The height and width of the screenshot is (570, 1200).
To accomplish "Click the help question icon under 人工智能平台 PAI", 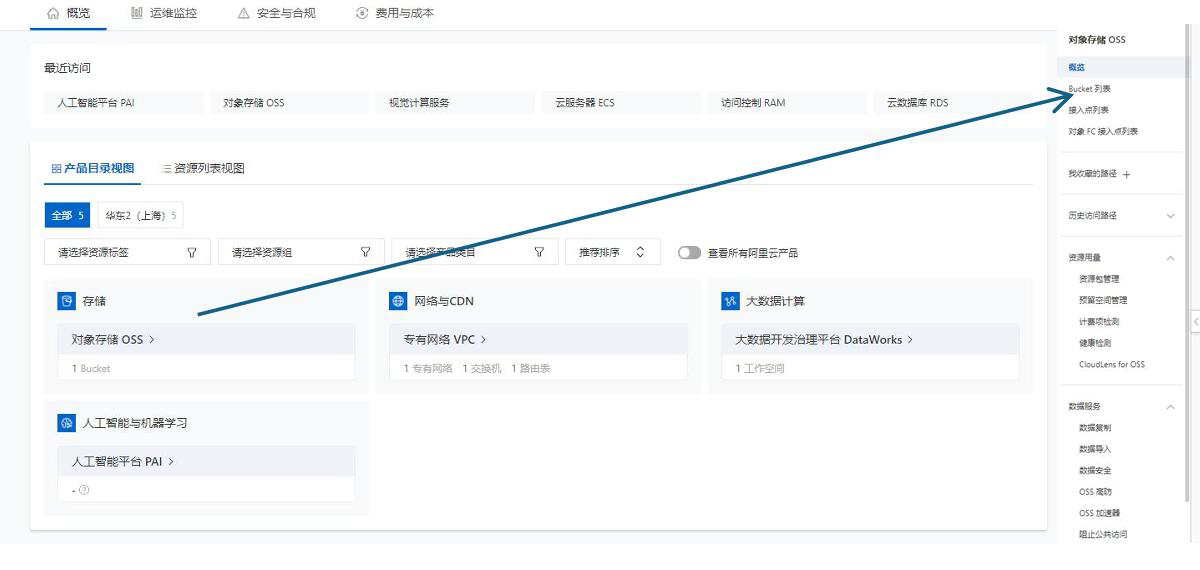I will pos(84,490).
